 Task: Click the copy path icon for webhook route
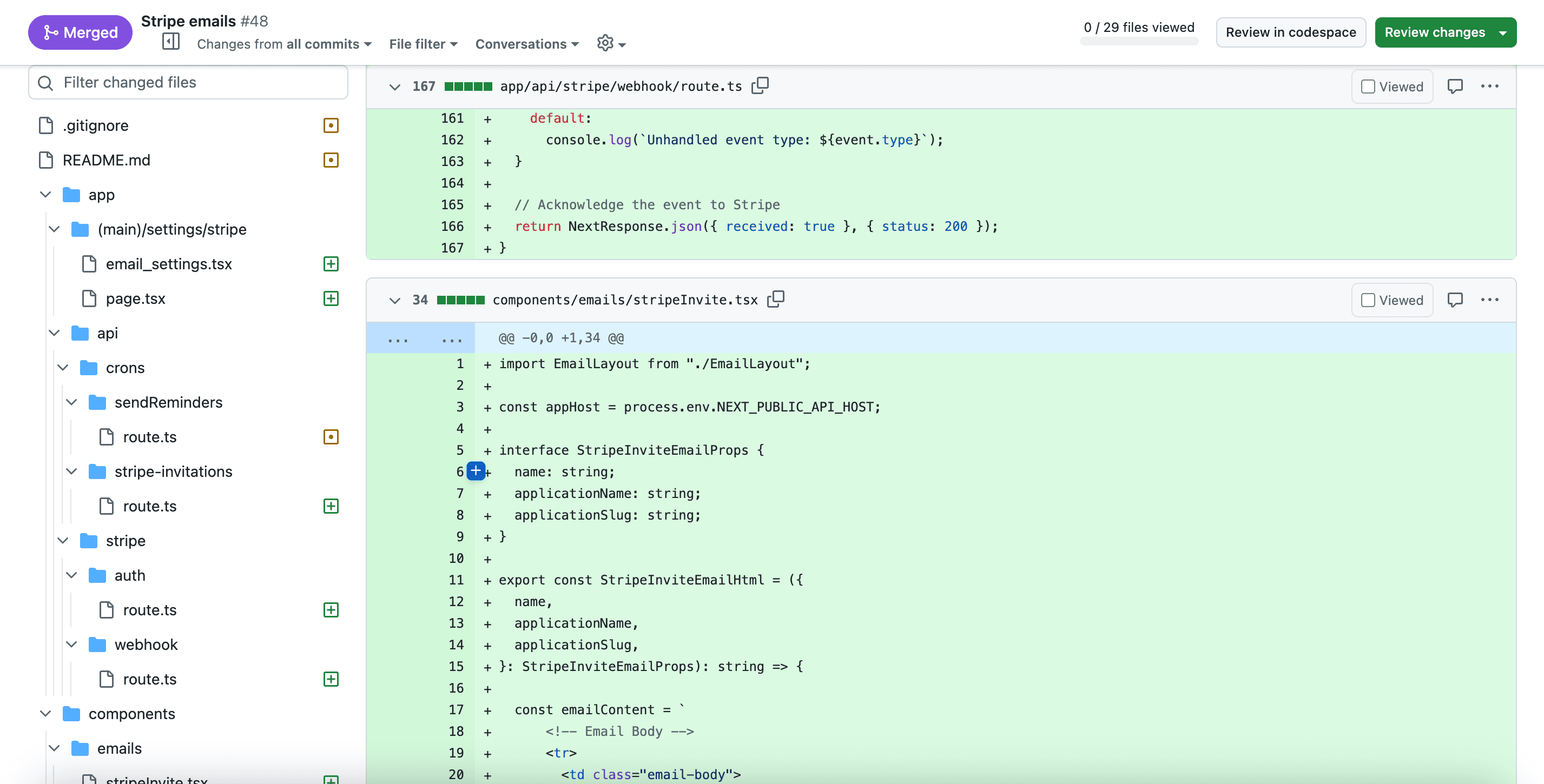pos(761,86)
